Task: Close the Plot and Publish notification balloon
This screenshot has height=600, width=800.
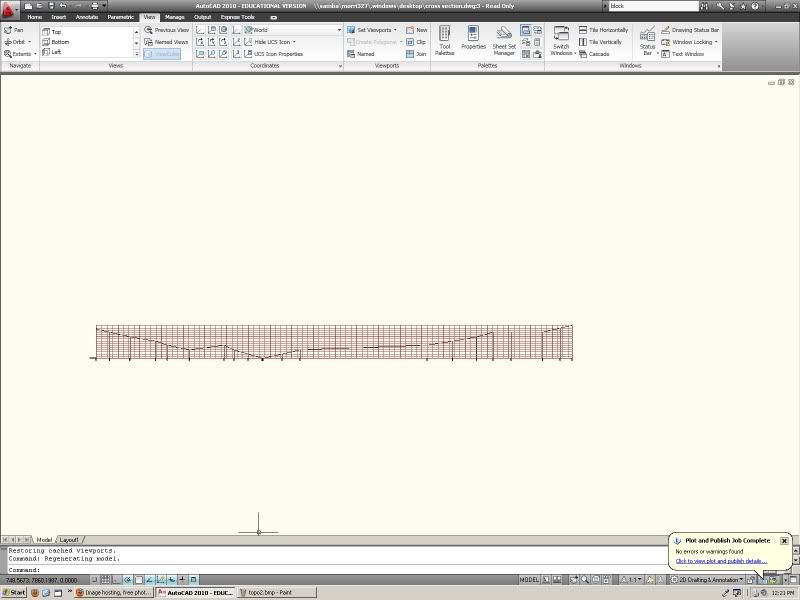Action: point(784,540)
